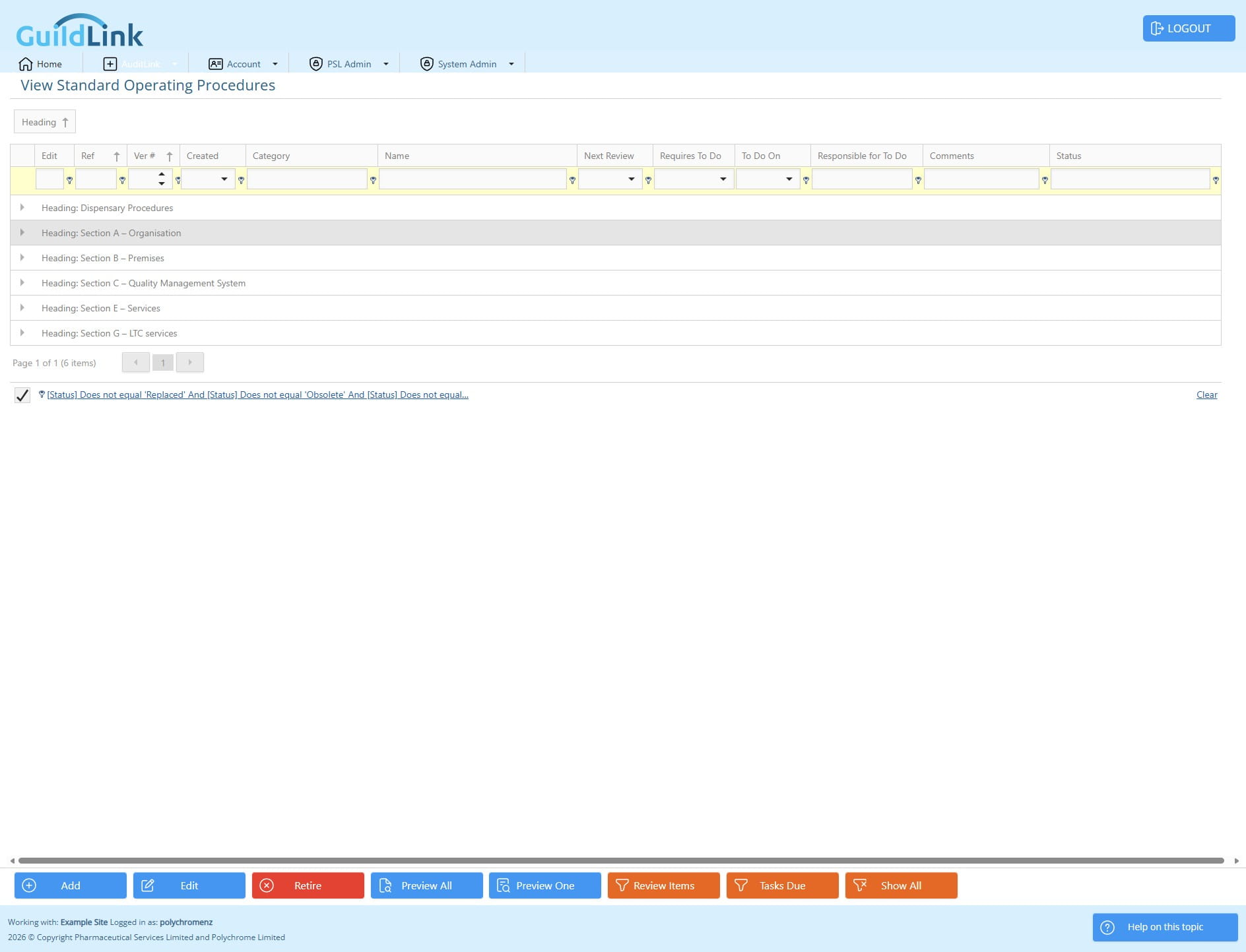Click the horizontal scrollbar track
Image resolution: width=1246 pixels, height=952 pixels.
pyautogui.click(x=621, y=860)
